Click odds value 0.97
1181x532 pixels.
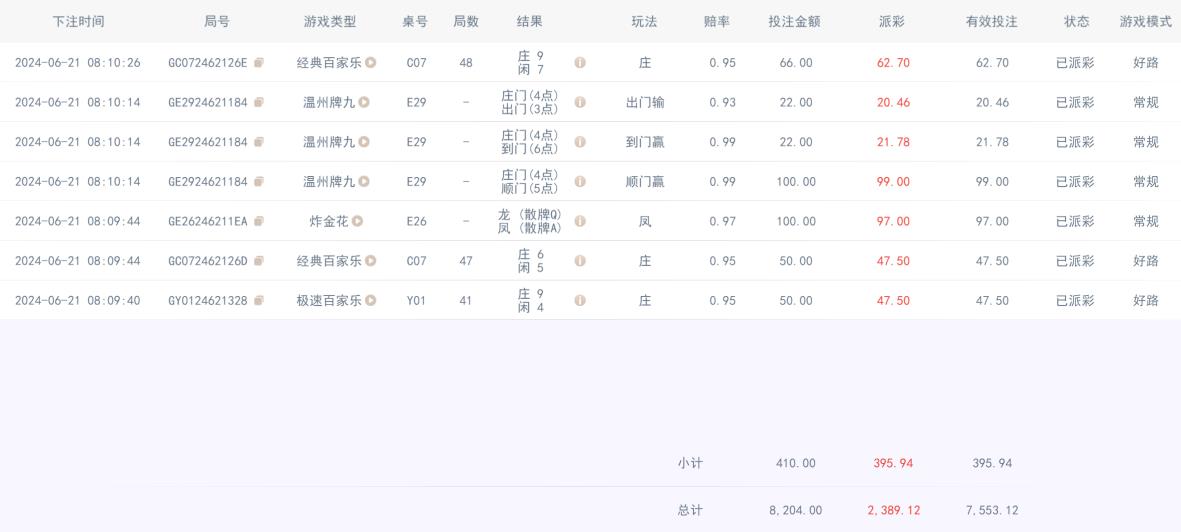722,221
